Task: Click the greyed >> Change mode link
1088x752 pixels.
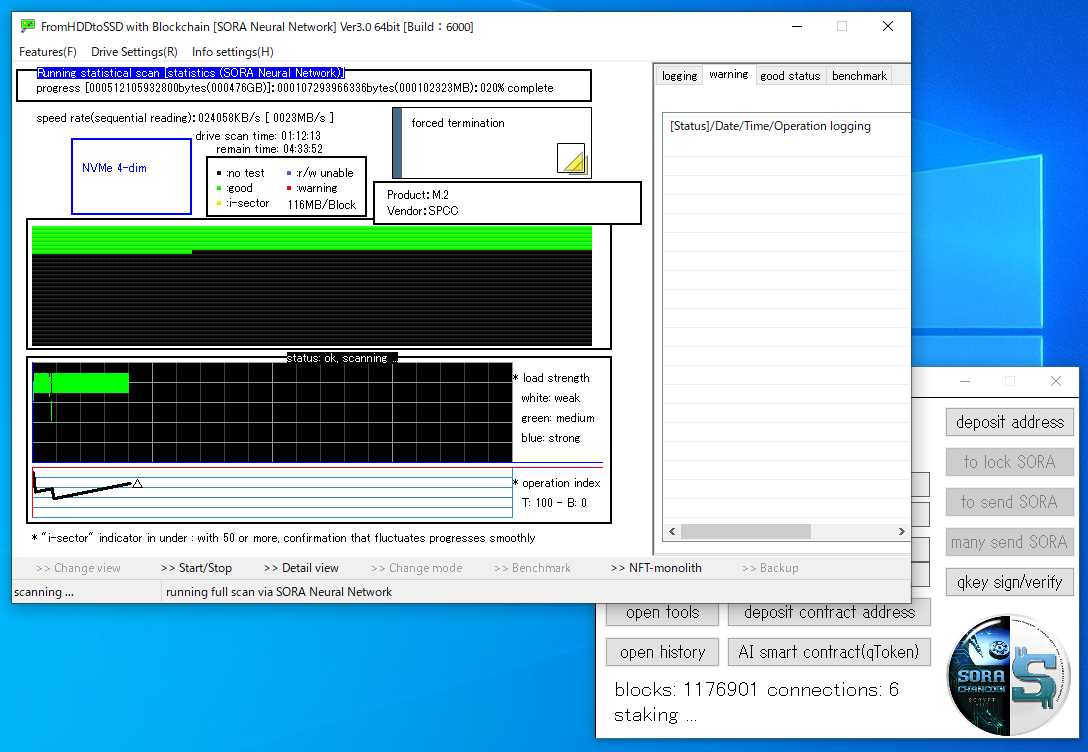Action: (x=416, y=568)
